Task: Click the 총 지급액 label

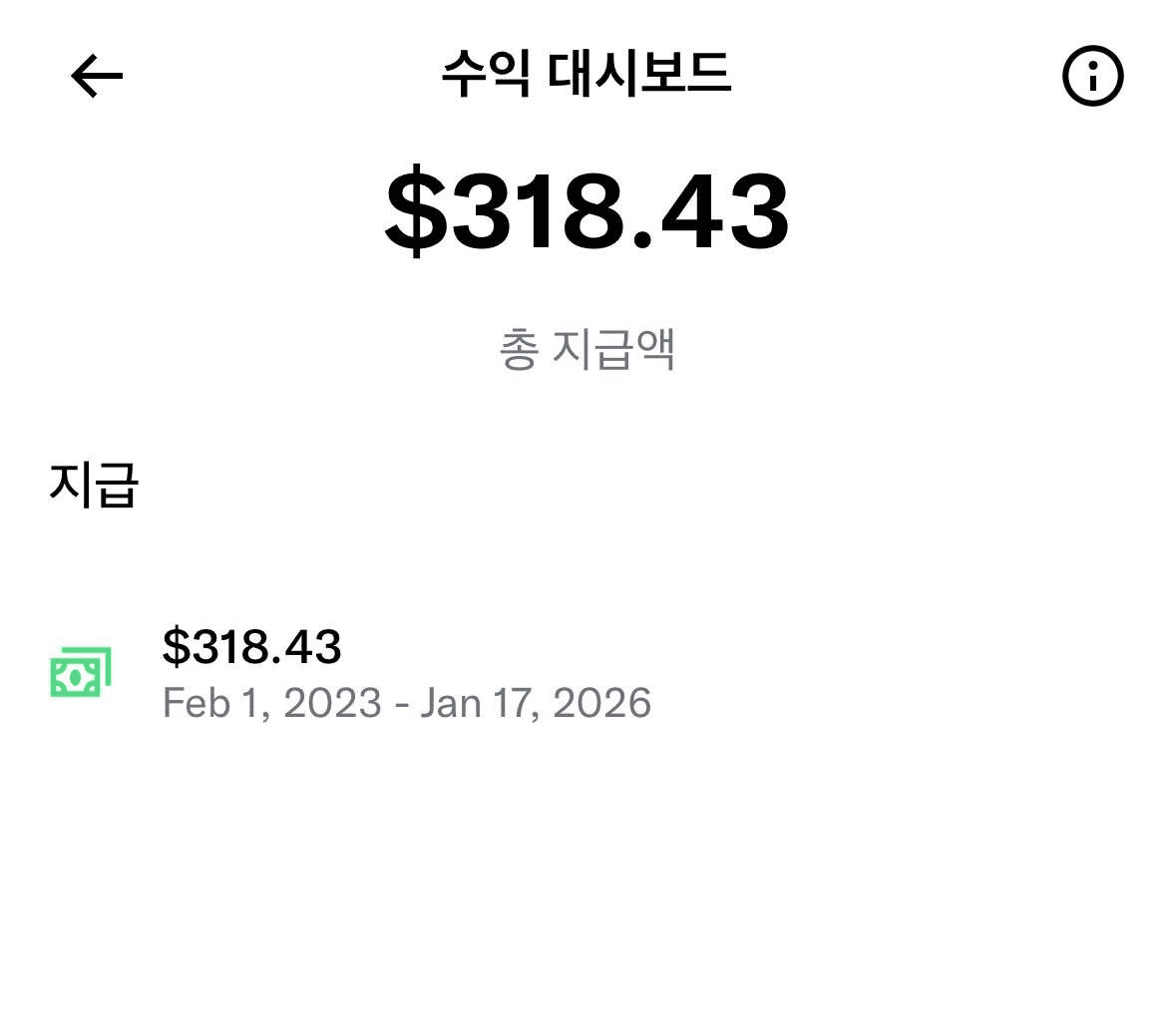Action: click(587, 349)
